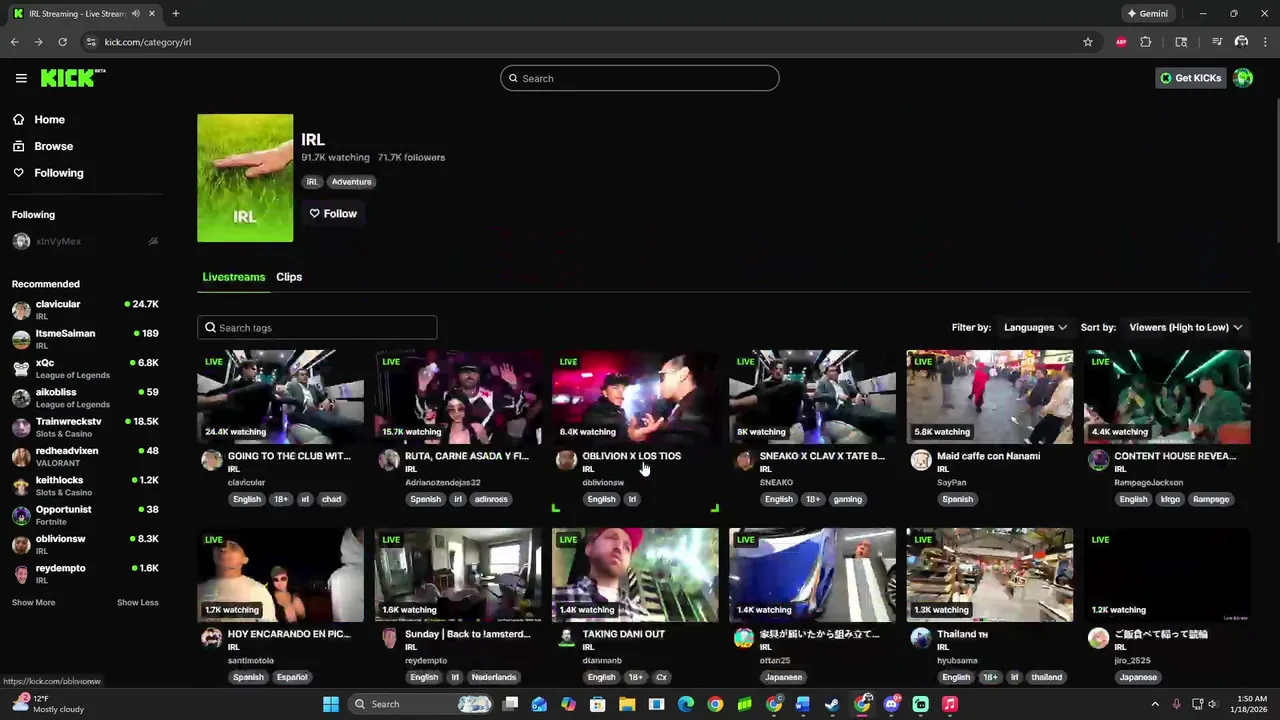Select the Rampage tag on CONTENT HOUSE stream
Viewport: 1280px width, 720px height.
(x=1211, y=499)
